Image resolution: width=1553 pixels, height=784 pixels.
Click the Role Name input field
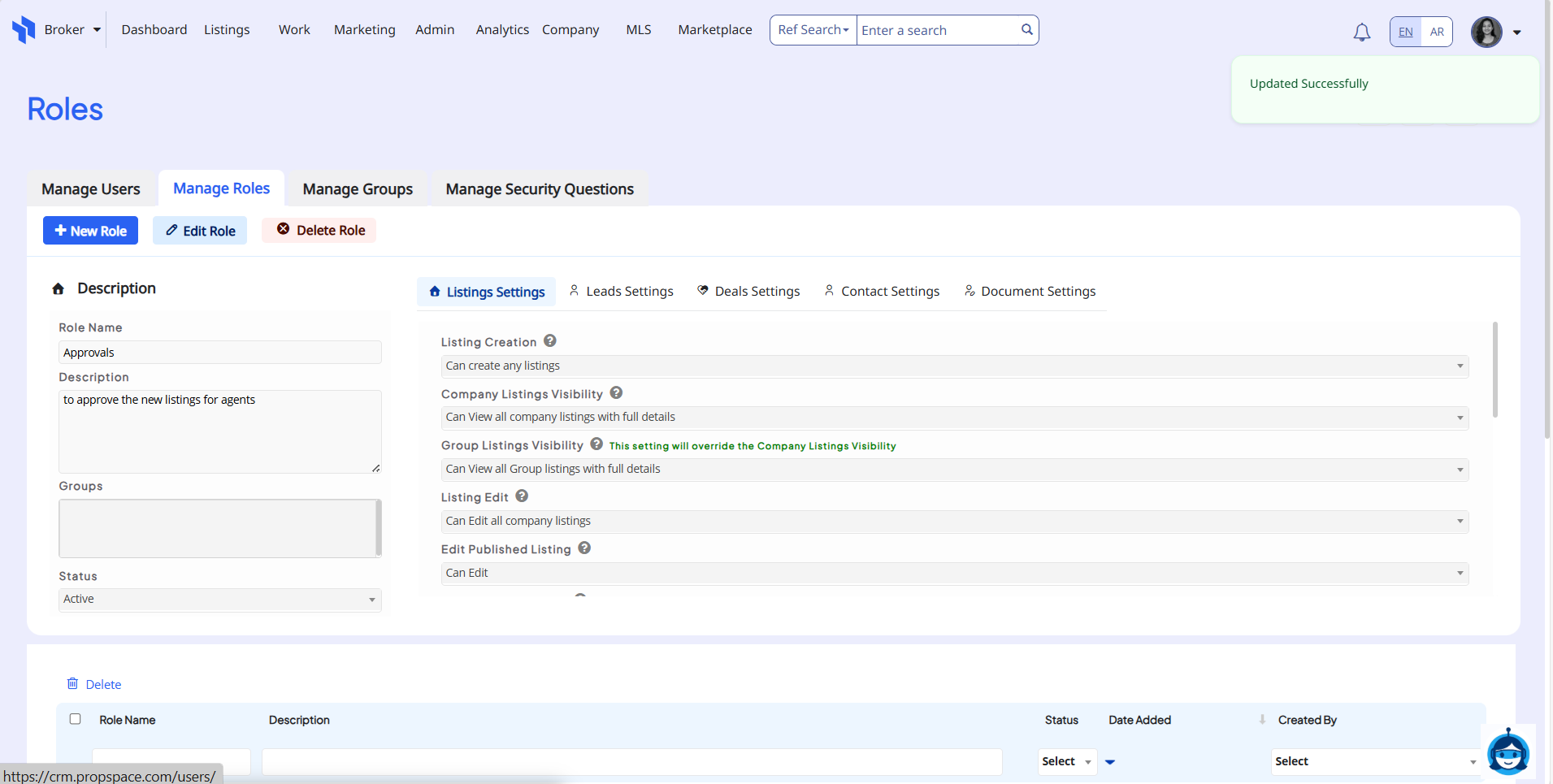coord(219,353)
